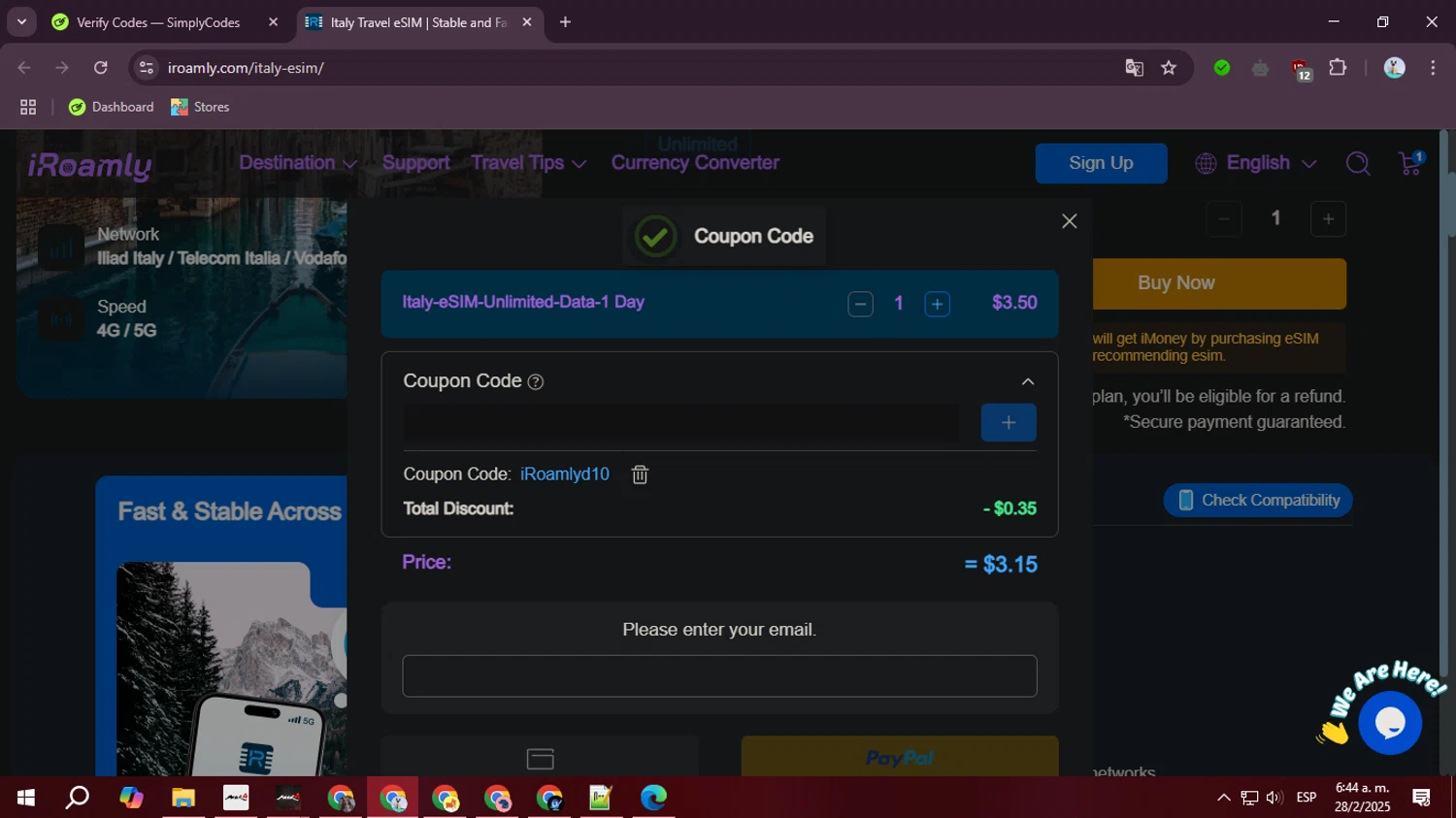The image size is (1456, 818).
Task: Open the coupon code help tooltip
Action: 535,382
